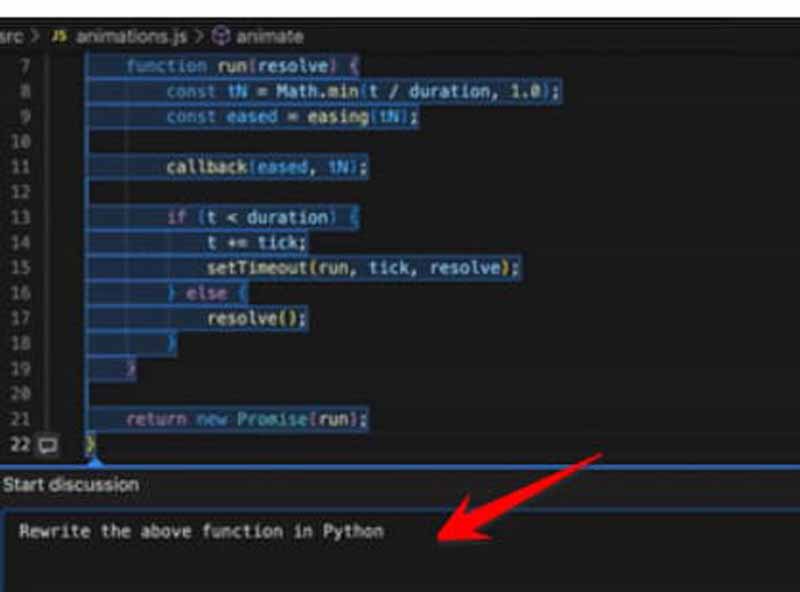The image size is (800, 592).
Task: Click line number 7 in the gutter
Action: (x=24, y=66)
